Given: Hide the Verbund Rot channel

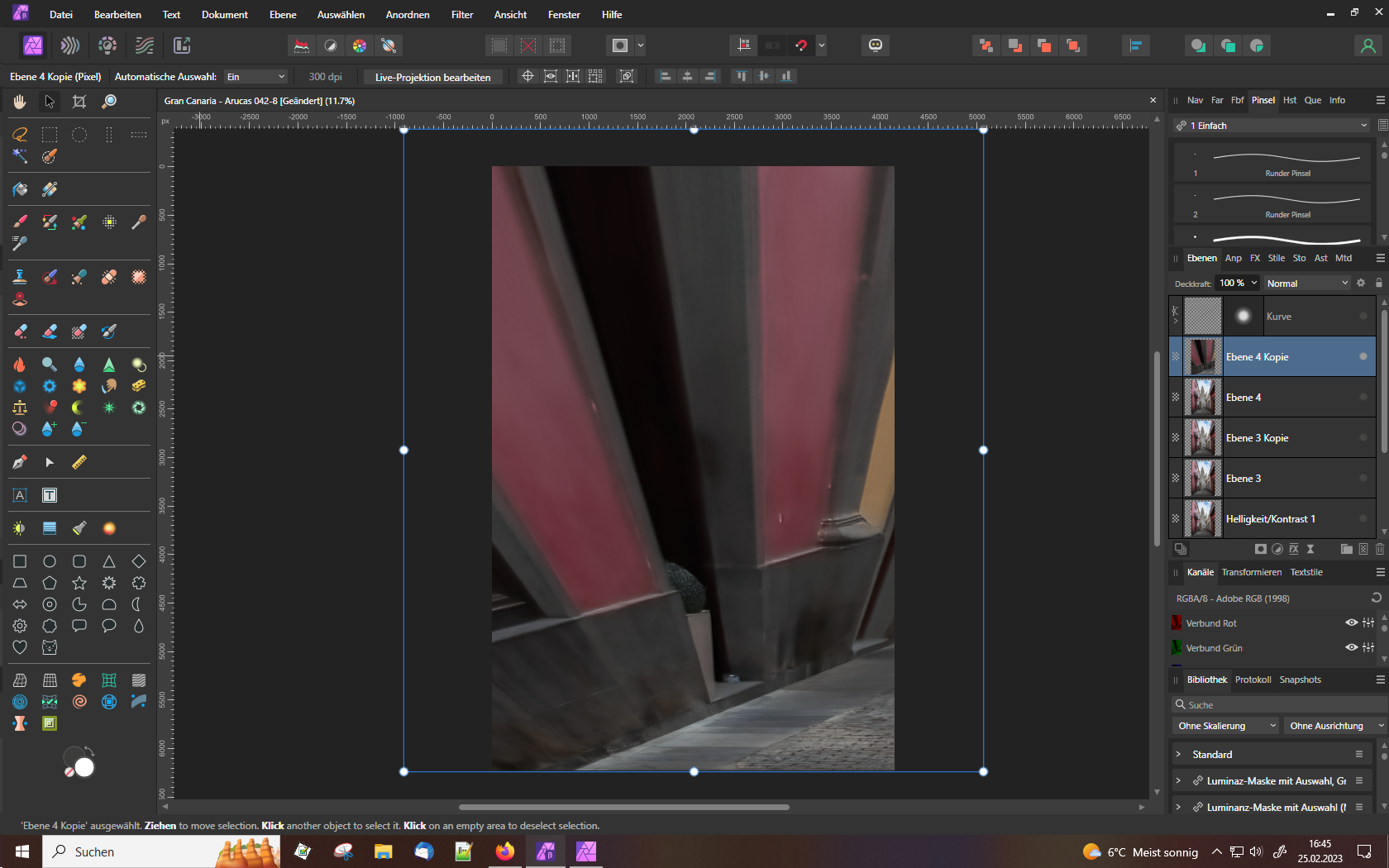Looking at the screenshot, I should tap(1351, 623).
